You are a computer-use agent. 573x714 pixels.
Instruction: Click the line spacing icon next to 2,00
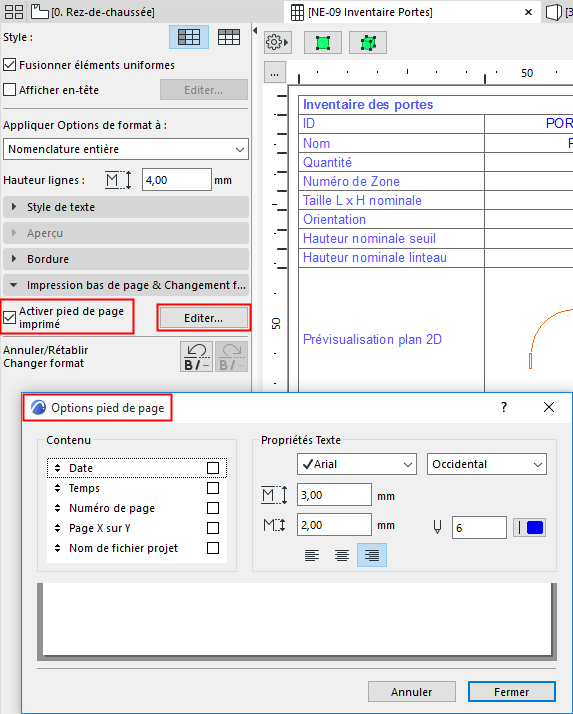click(274, 525)
